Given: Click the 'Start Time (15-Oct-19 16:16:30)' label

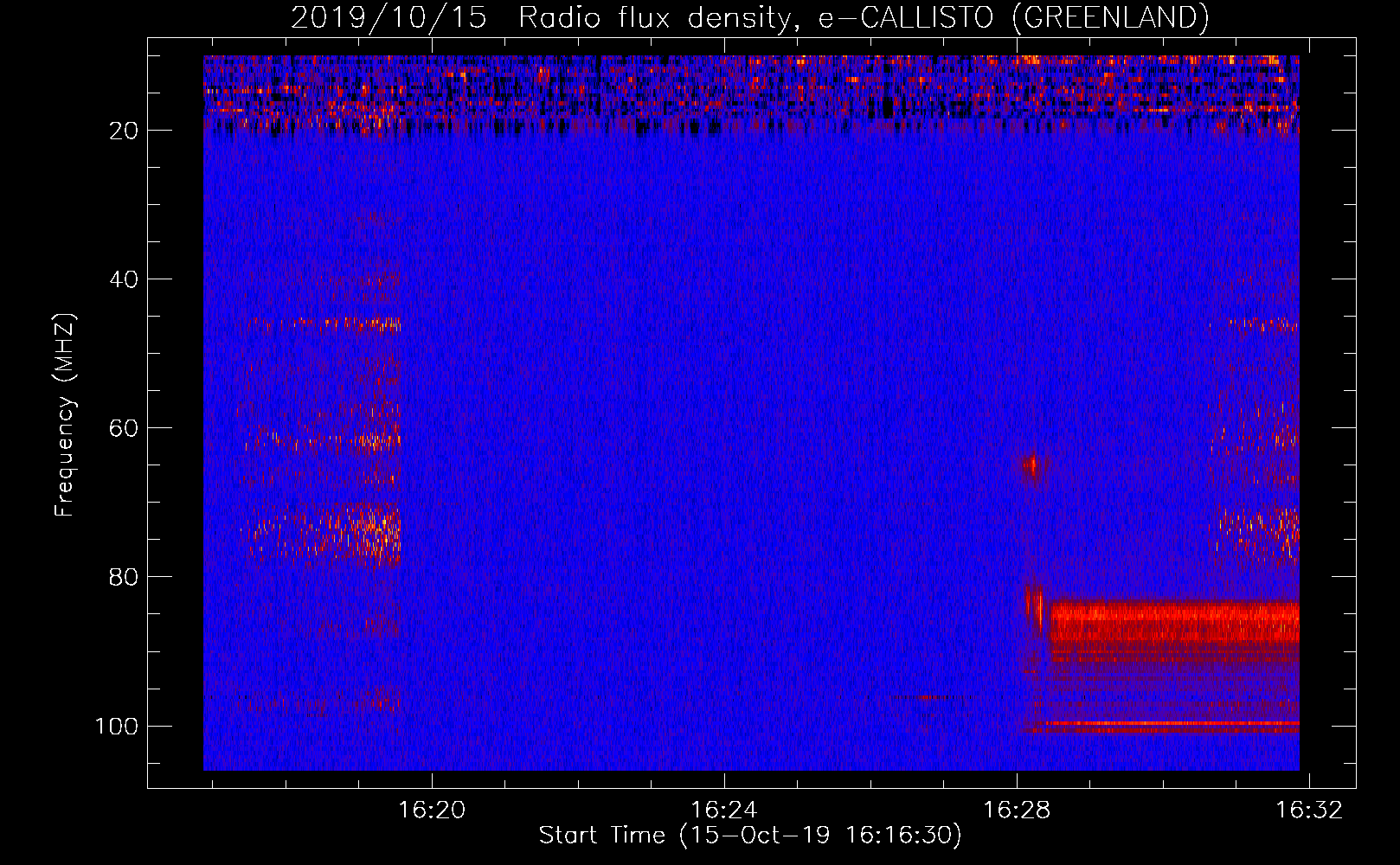Looking at the screenshot, I should click(x=750, y=836).
